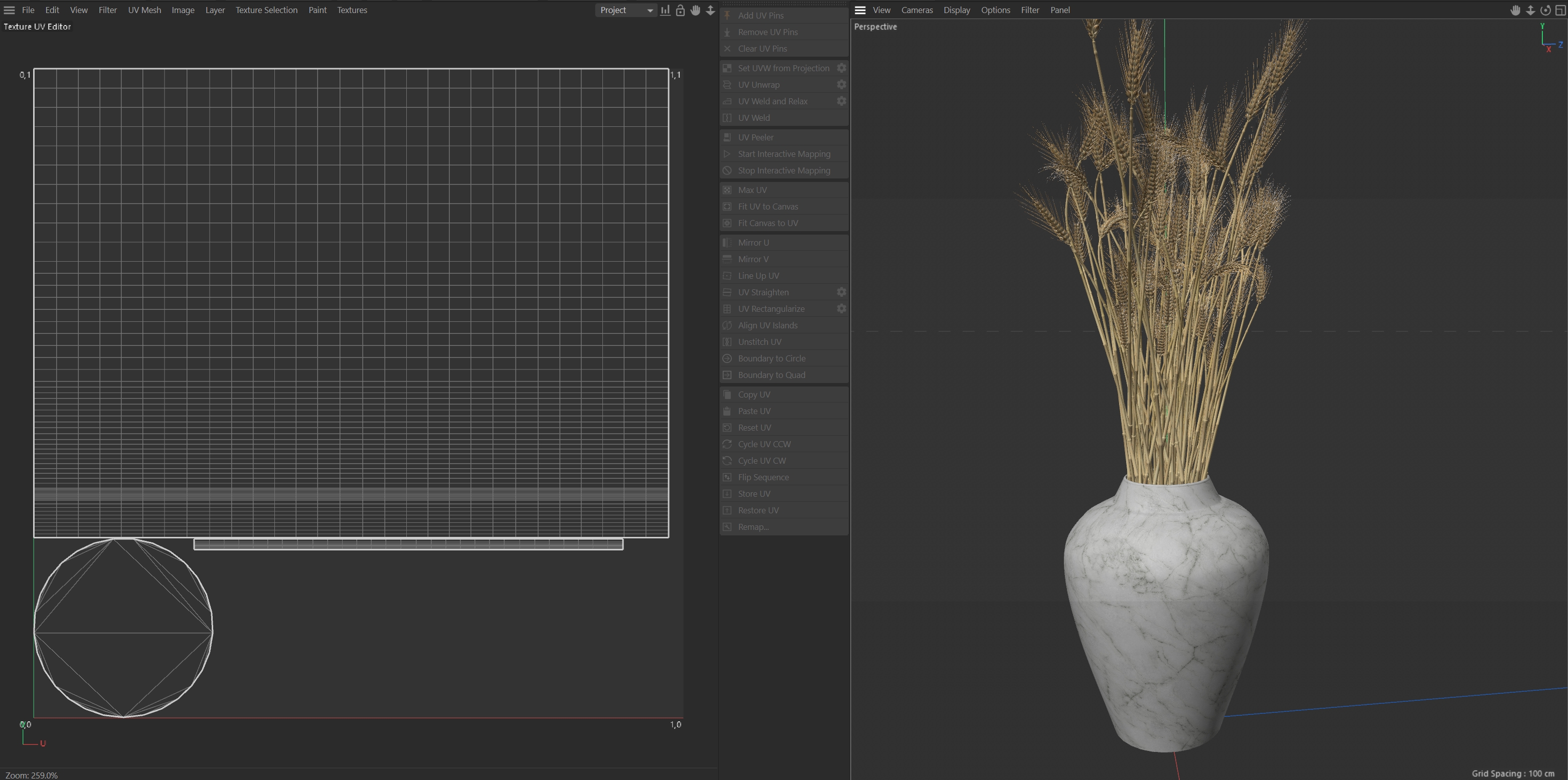The width and height of the screenshot is (1568, 780).
Task: Click the circular UV island in canvas
Action: point(123,628)
